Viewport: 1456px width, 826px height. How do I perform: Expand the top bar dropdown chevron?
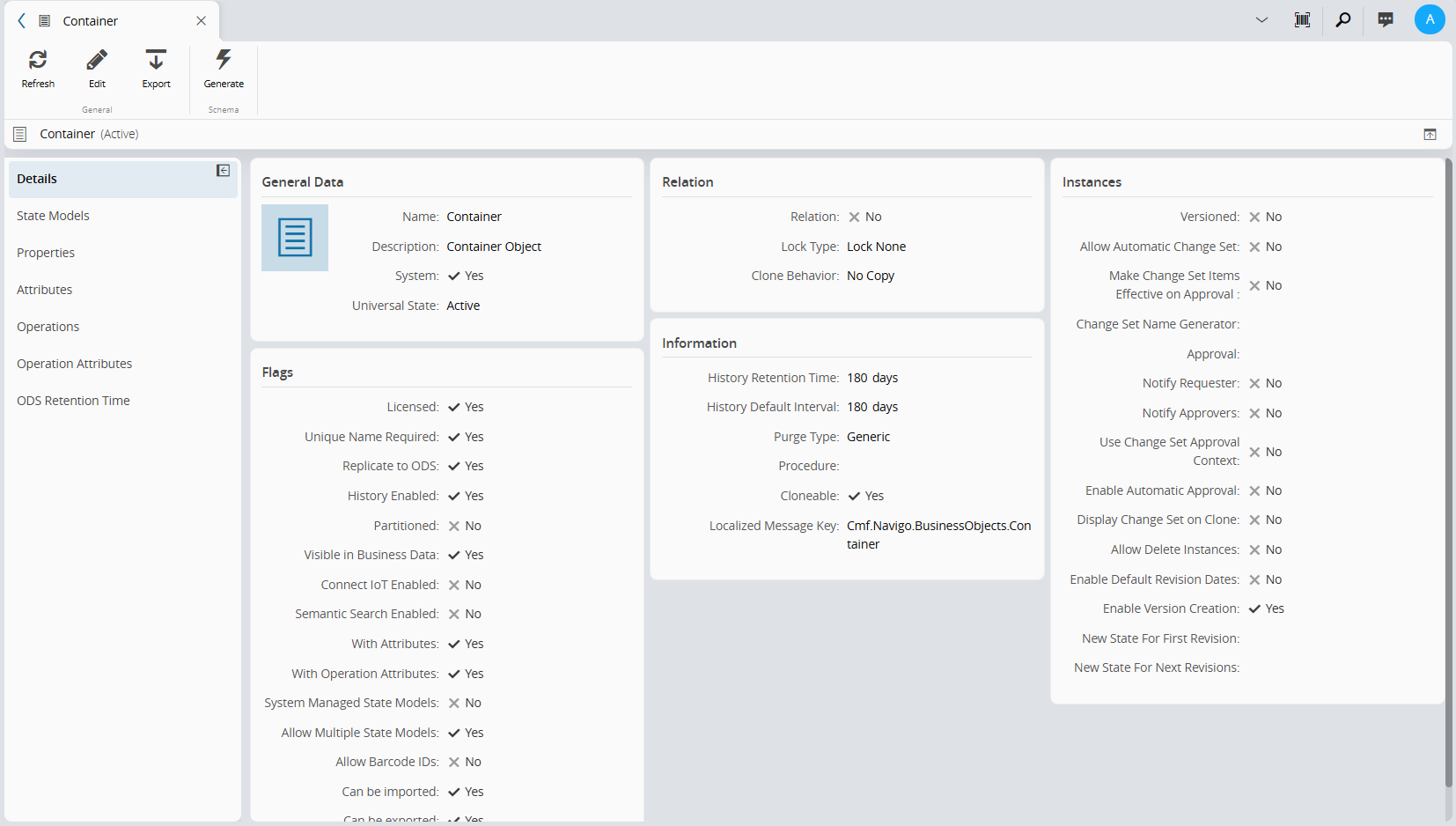coord(1261,19)
